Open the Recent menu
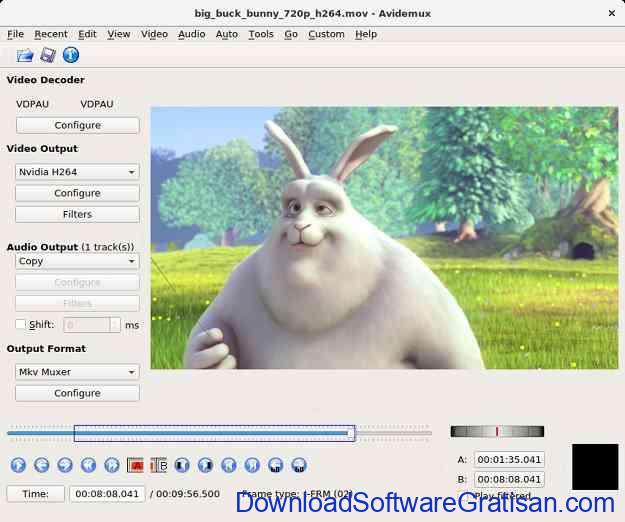625x522 pixels. tap(51, 34)
